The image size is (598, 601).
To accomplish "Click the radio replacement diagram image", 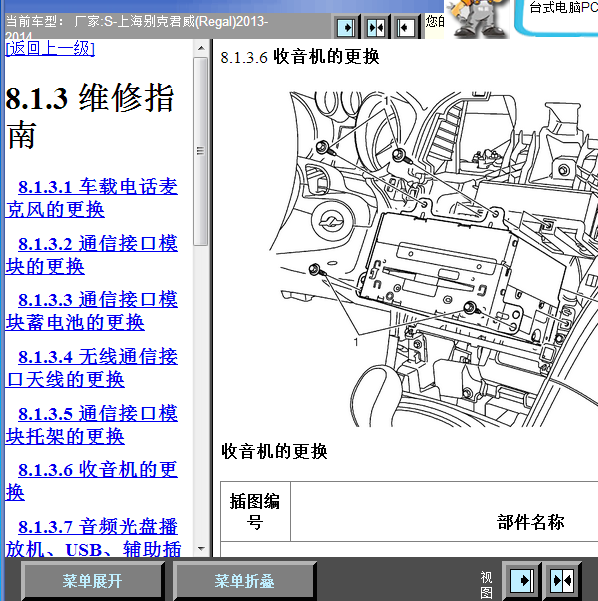I will [433, 259].
